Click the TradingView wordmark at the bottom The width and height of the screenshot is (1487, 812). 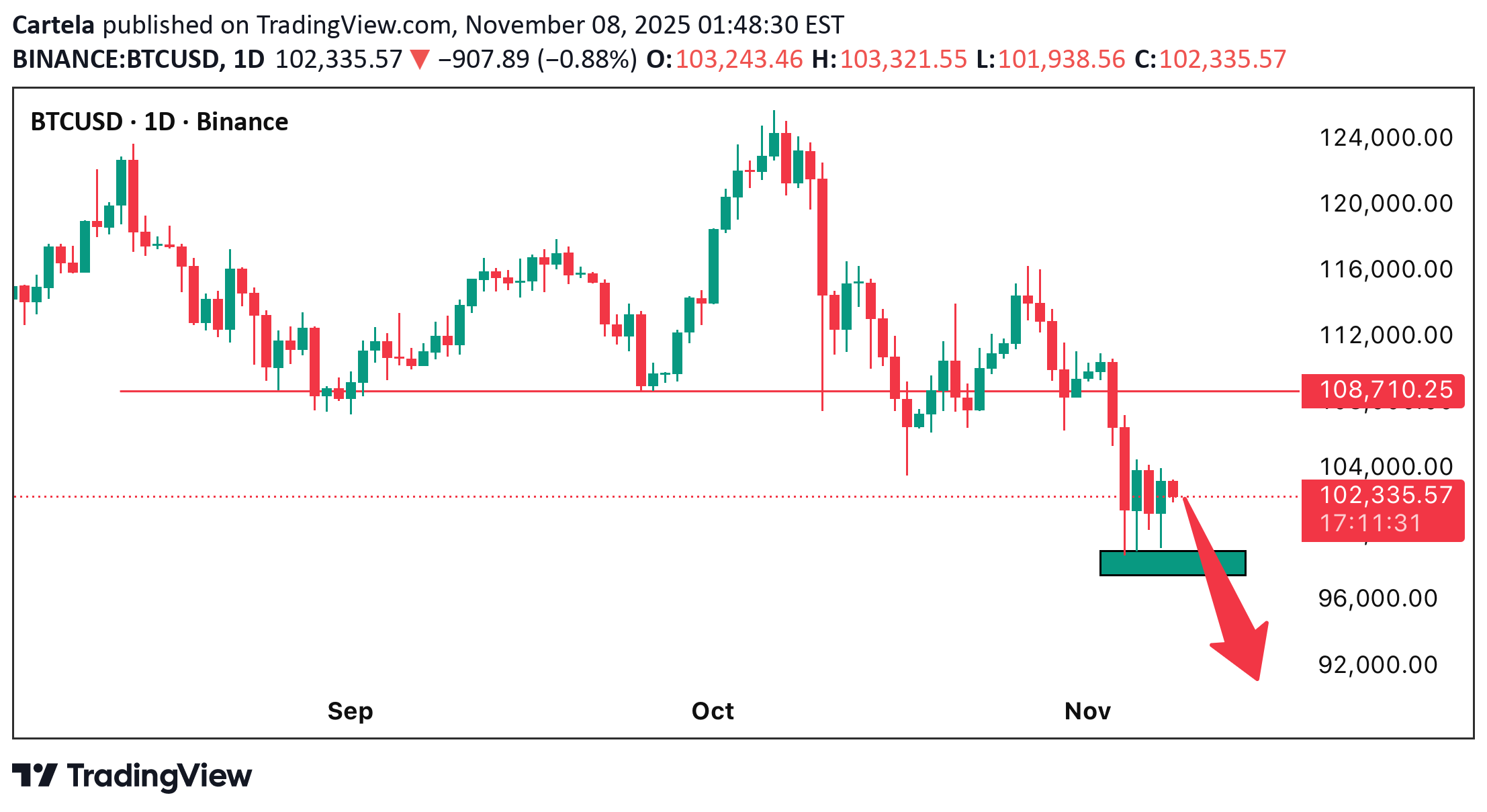pyautogui.click(x=160, y=776)
